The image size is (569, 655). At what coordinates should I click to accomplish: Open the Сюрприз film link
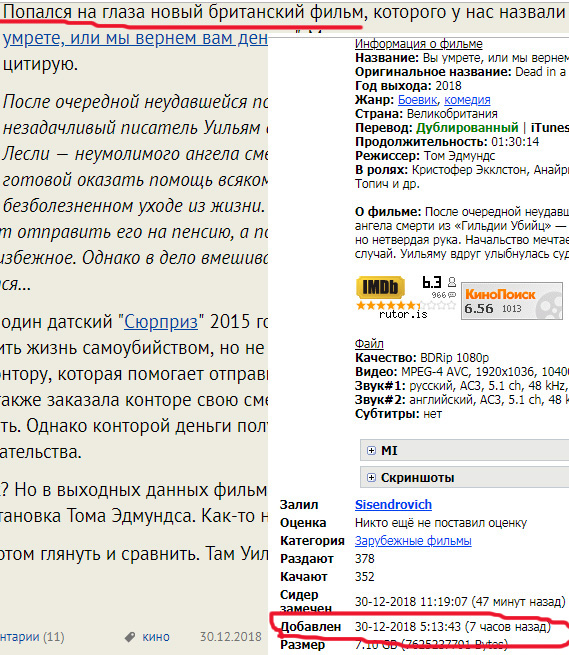click(x=161, y=322)
